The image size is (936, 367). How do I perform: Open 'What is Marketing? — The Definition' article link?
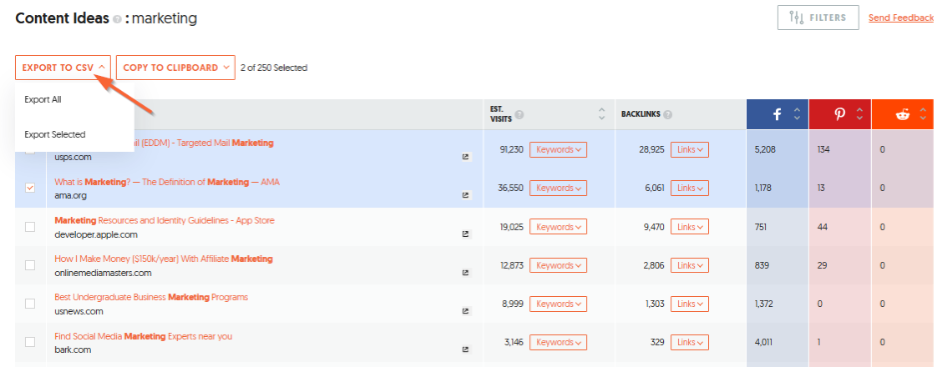167,182
